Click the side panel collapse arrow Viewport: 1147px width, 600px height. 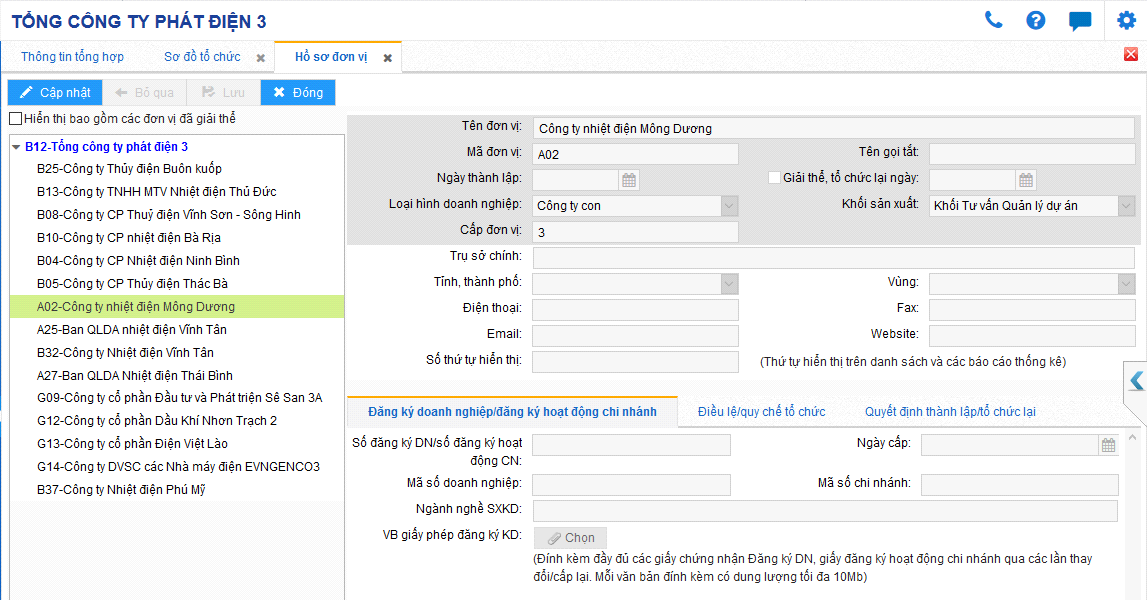tap(1136, 380)
